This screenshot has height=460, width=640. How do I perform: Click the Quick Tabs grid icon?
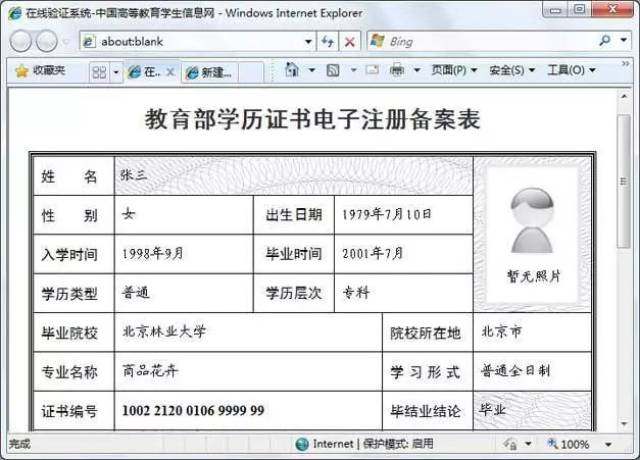(99, 72)
